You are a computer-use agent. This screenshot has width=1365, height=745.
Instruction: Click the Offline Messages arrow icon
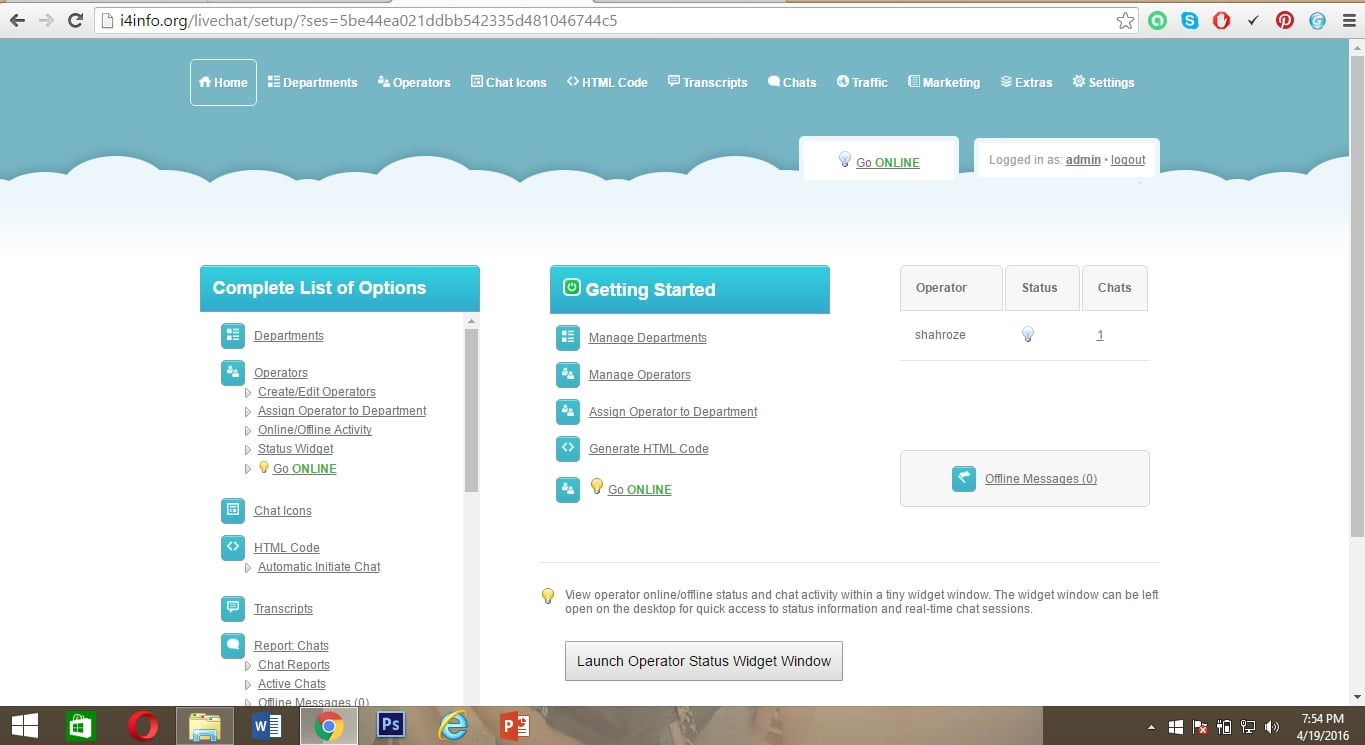(963, 479)
